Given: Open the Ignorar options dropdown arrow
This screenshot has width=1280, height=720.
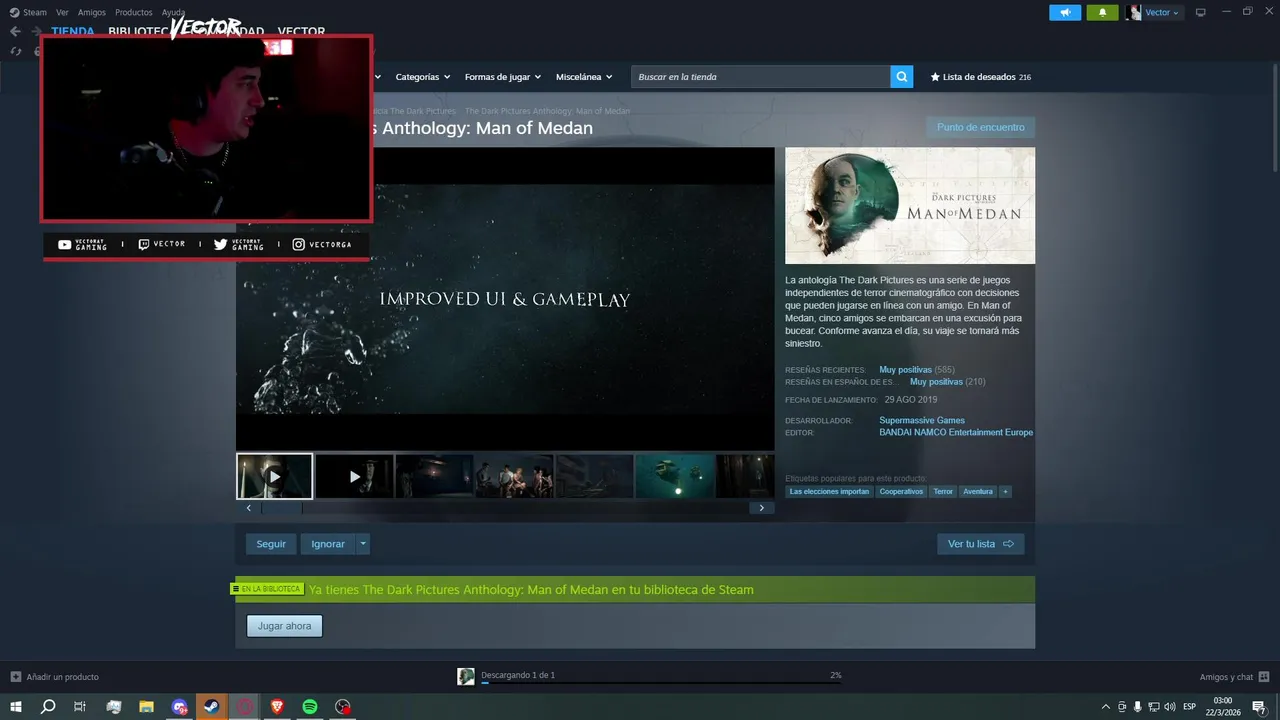Looking at the screenshot, I should tap(363, 544).
